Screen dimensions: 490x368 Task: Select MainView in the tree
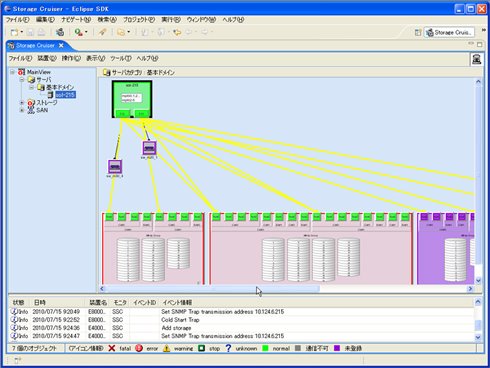point(39,72)
